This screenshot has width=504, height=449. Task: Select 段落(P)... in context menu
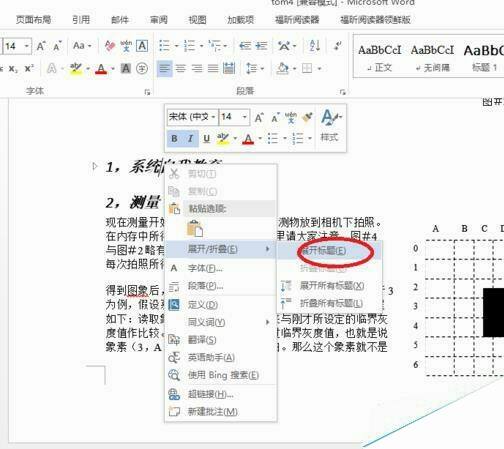221,286
